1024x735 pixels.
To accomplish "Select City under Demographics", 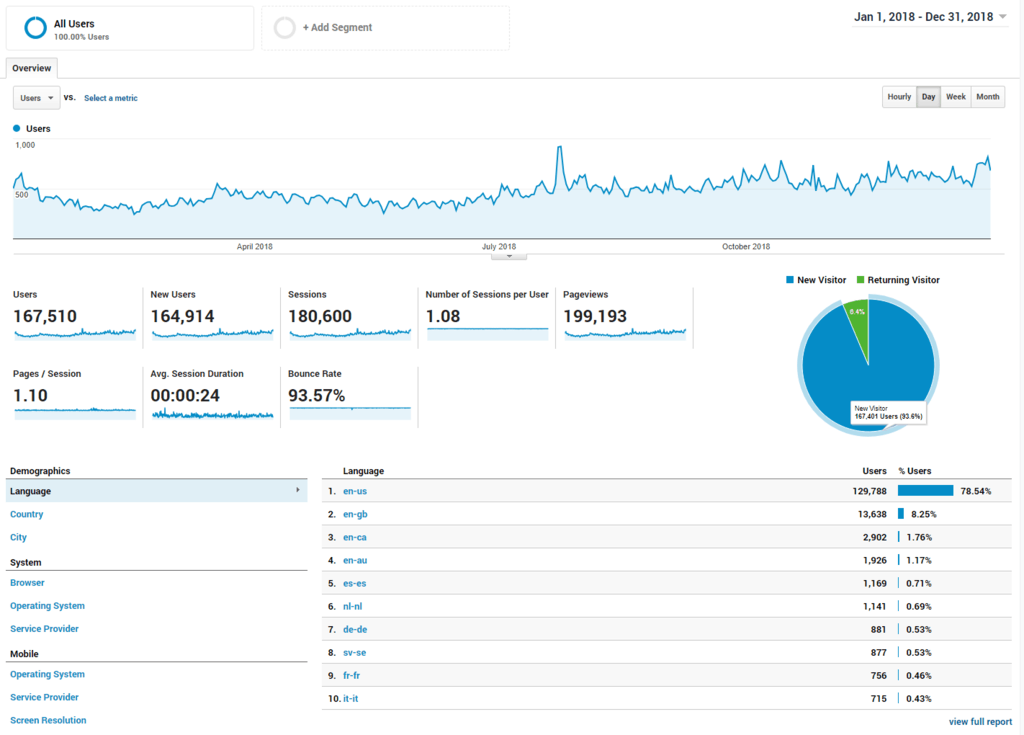I will click(x=18, y=537).
